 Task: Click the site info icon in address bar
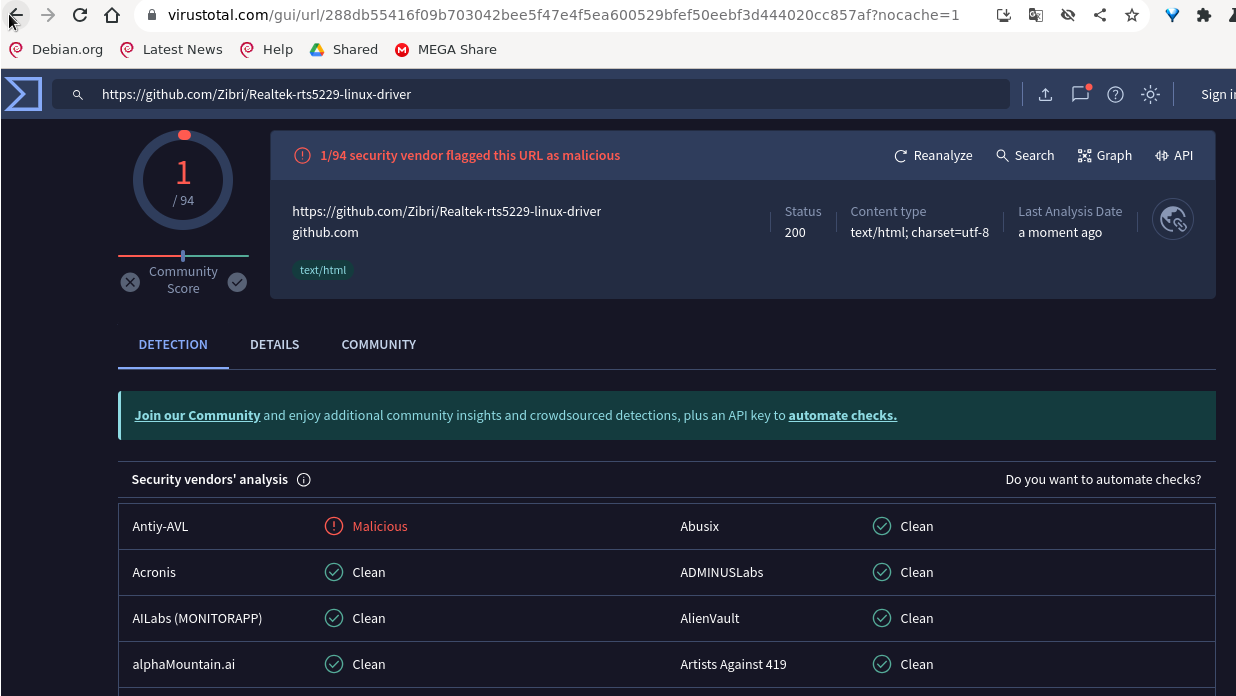point(152,15)
